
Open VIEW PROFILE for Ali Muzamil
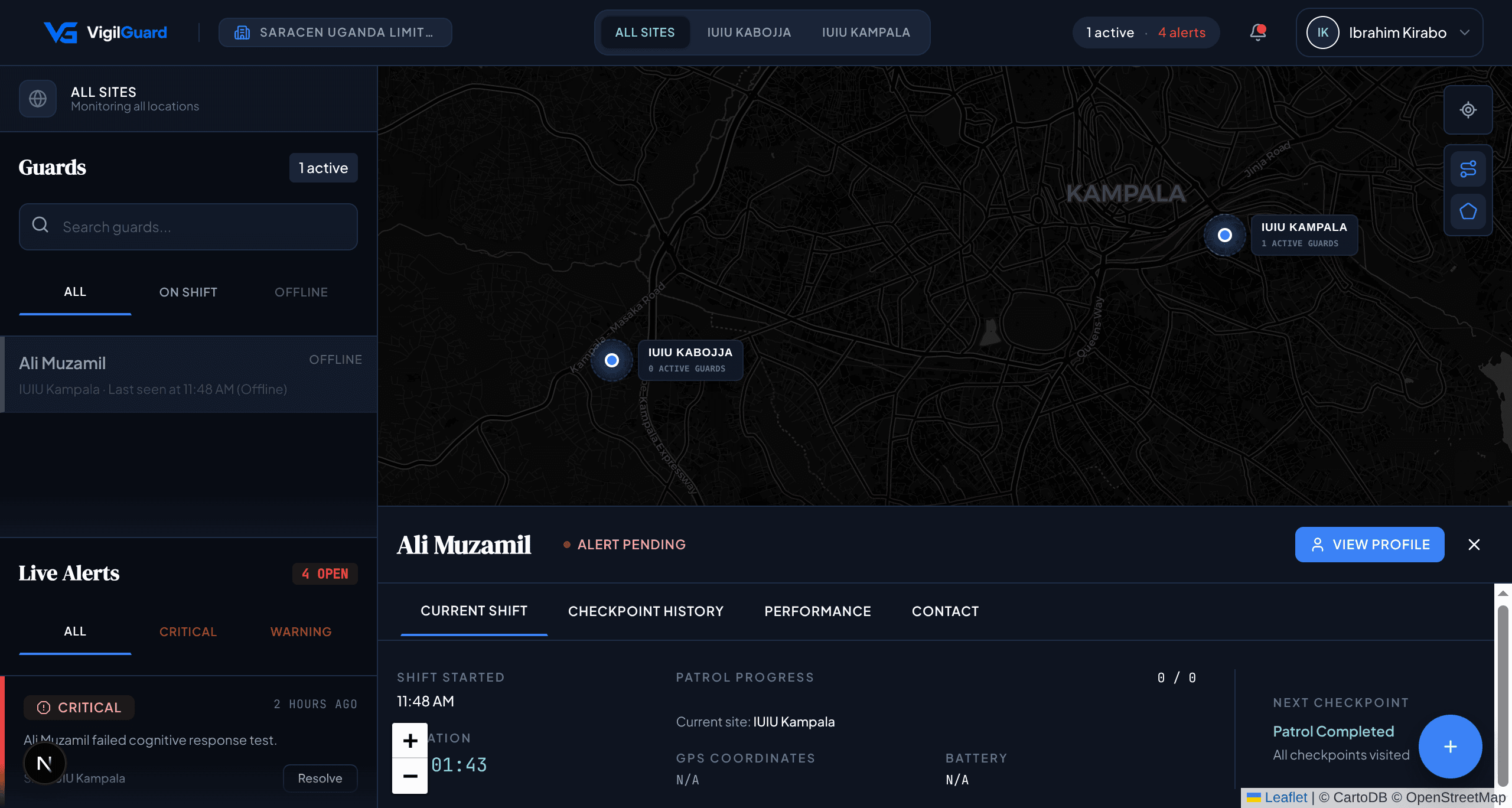point(1370,545)
